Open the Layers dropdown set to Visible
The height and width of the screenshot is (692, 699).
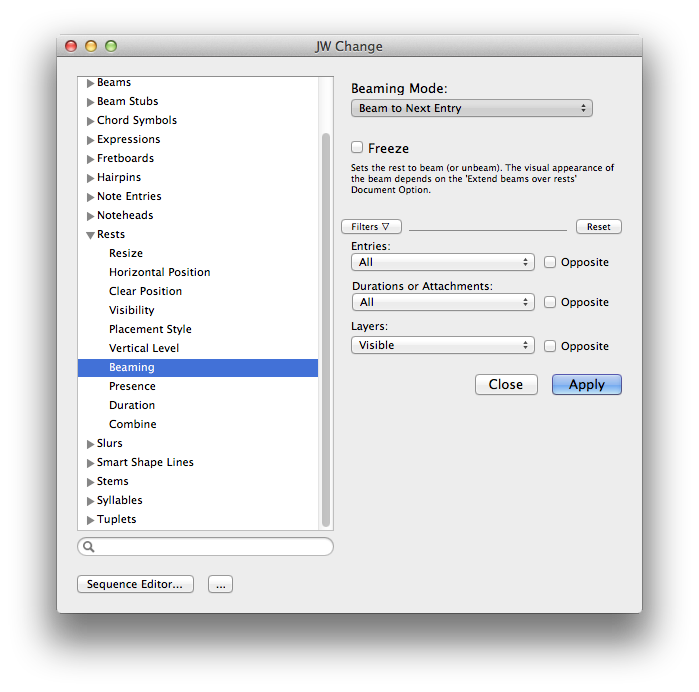[x=443, y=345]
